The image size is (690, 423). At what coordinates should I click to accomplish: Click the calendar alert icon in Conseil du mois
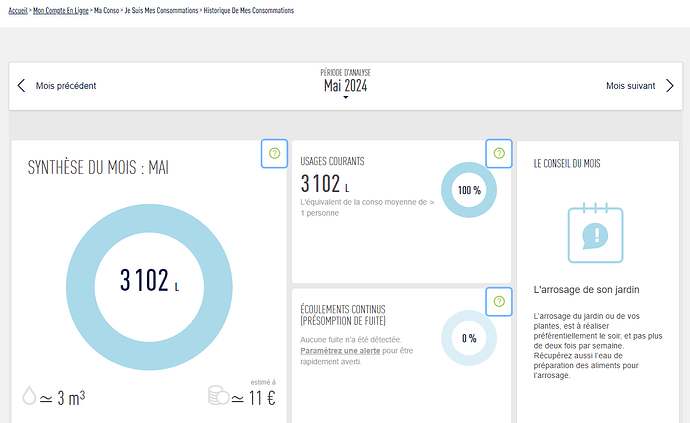point(596,233)
